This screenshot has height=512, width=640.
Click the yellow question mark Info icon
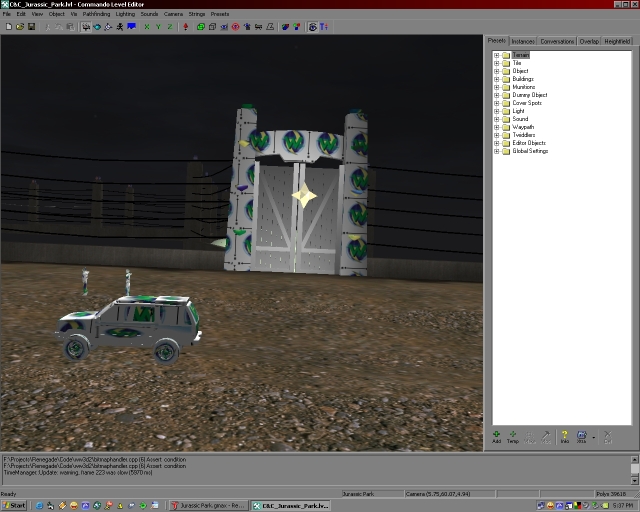click(564, 435)
